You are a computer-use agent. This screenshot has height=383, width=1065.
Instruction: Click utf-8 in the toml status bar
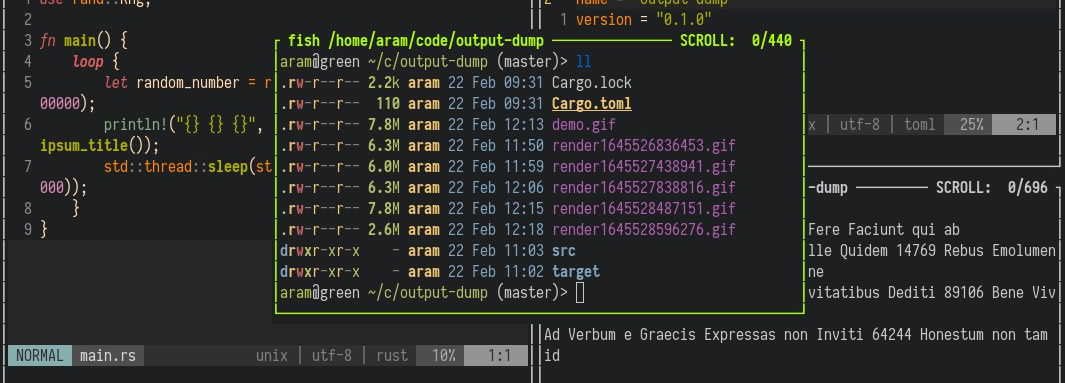859,125
